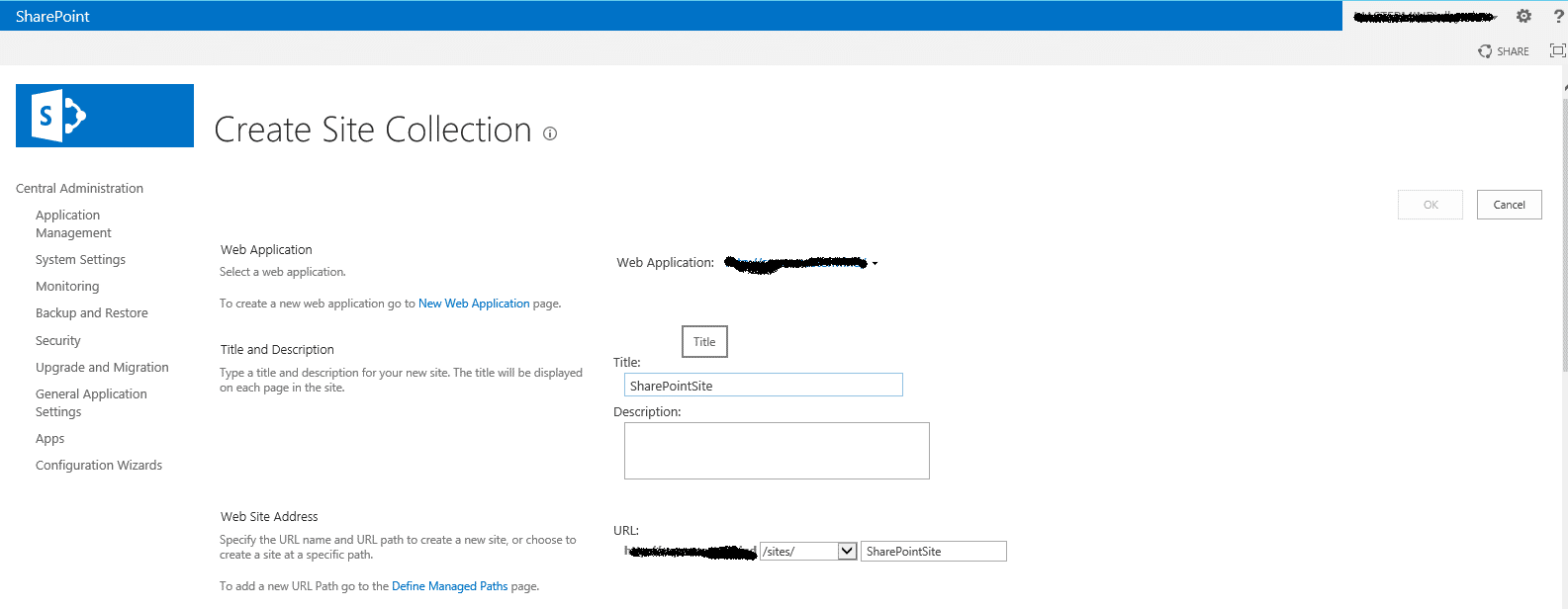Open the /sites/ managed path dropdown

pyautogui.click(x=808, y=552)
